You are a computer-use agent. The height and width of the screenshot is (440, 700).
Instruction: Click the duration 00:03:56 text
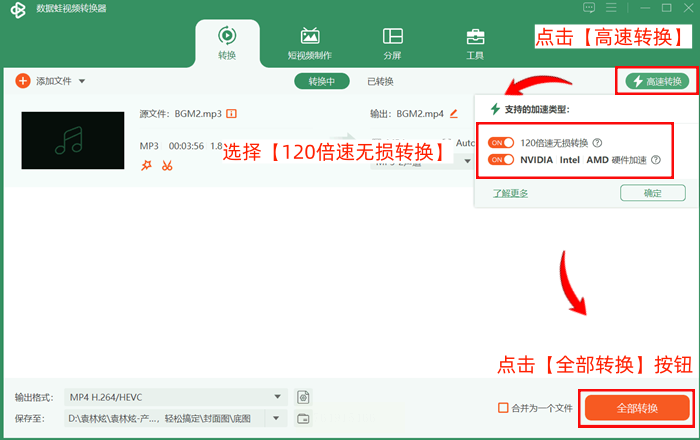click(186, 146)
